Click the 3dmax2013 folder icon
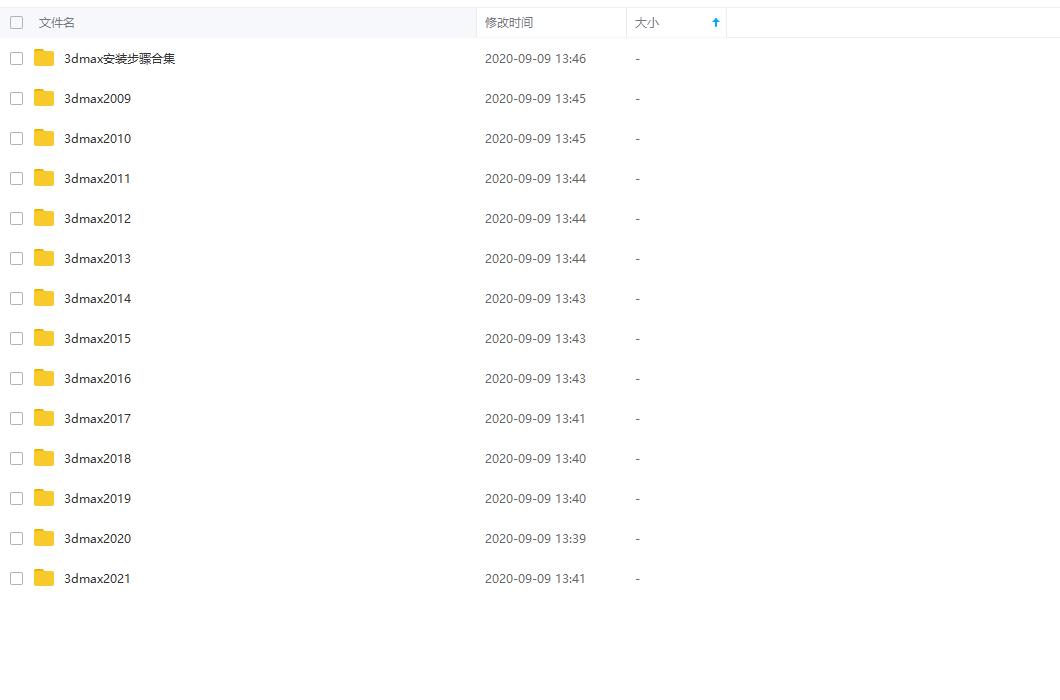 tap(44, 258)
